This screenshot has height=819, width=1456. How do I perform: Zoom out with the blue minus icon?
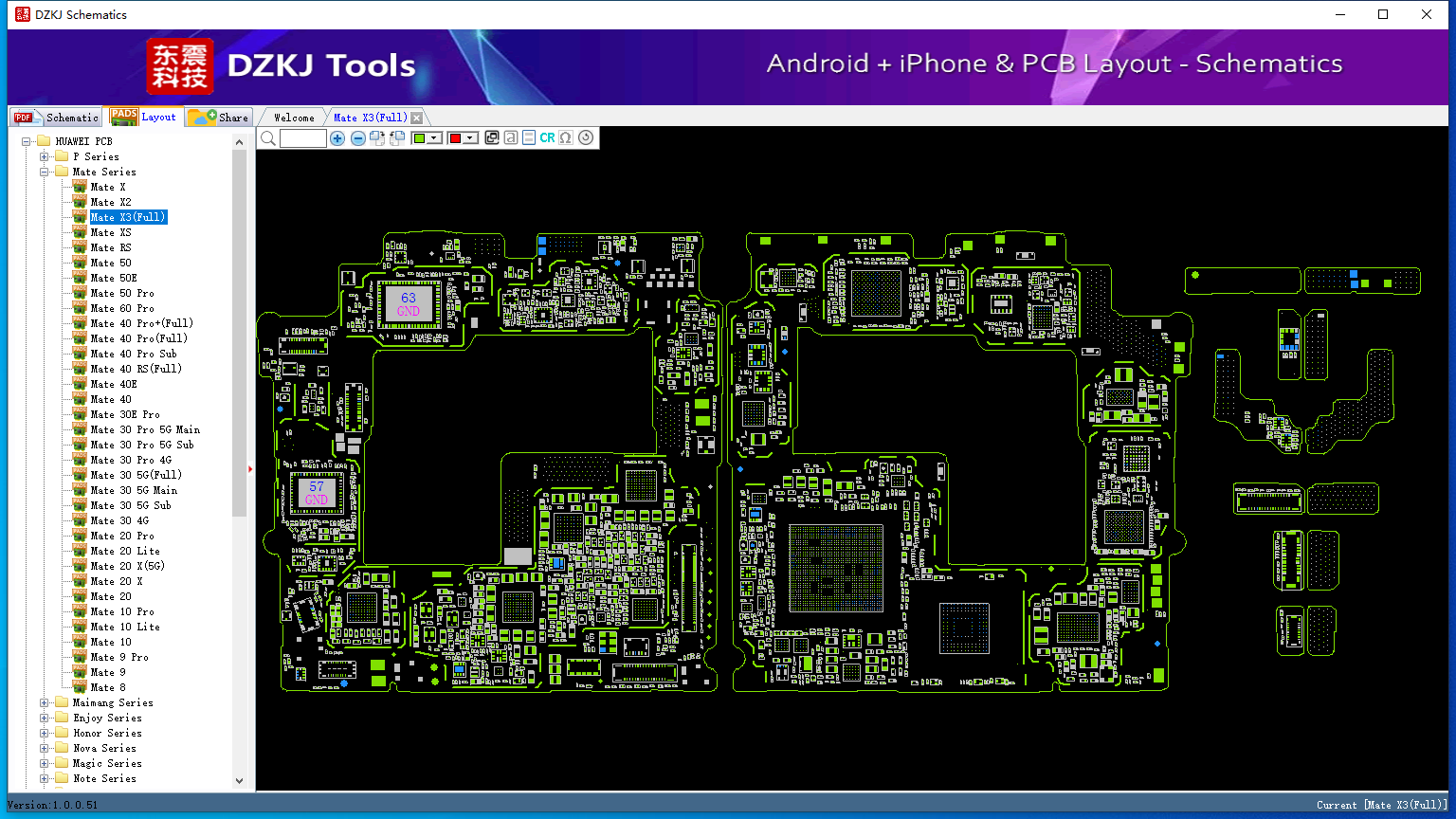(358, 138)
